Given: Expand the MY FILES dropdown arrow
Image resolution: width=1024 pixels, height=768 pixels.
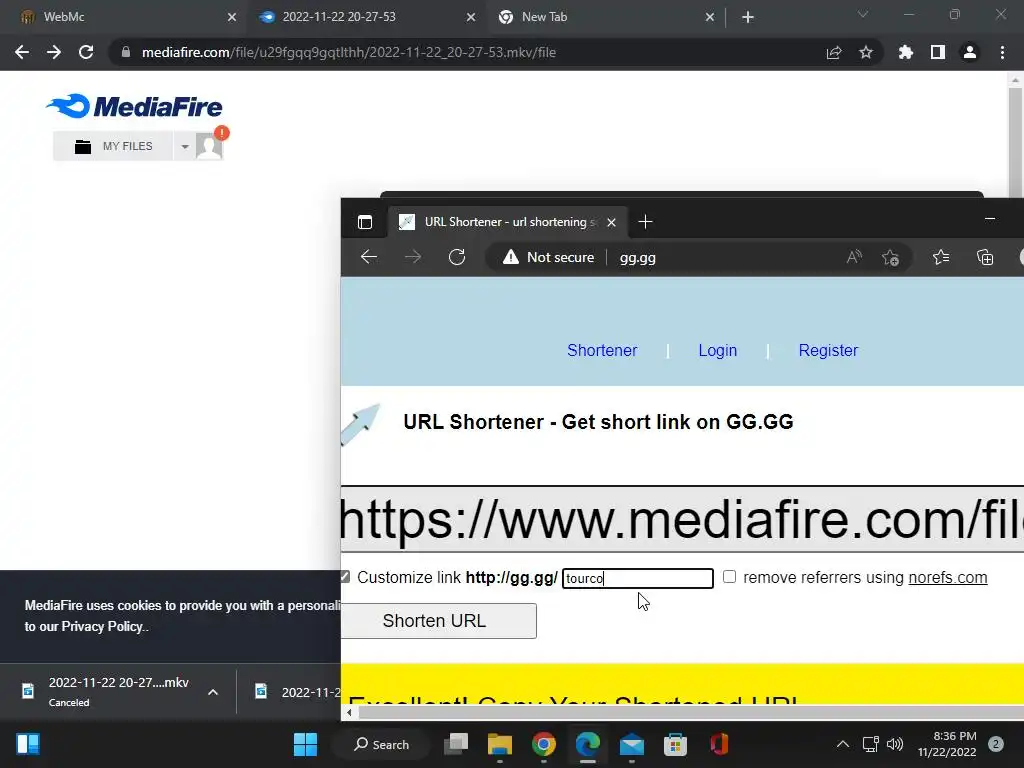Looking at the screenshot, I should (x=185, y=146).
